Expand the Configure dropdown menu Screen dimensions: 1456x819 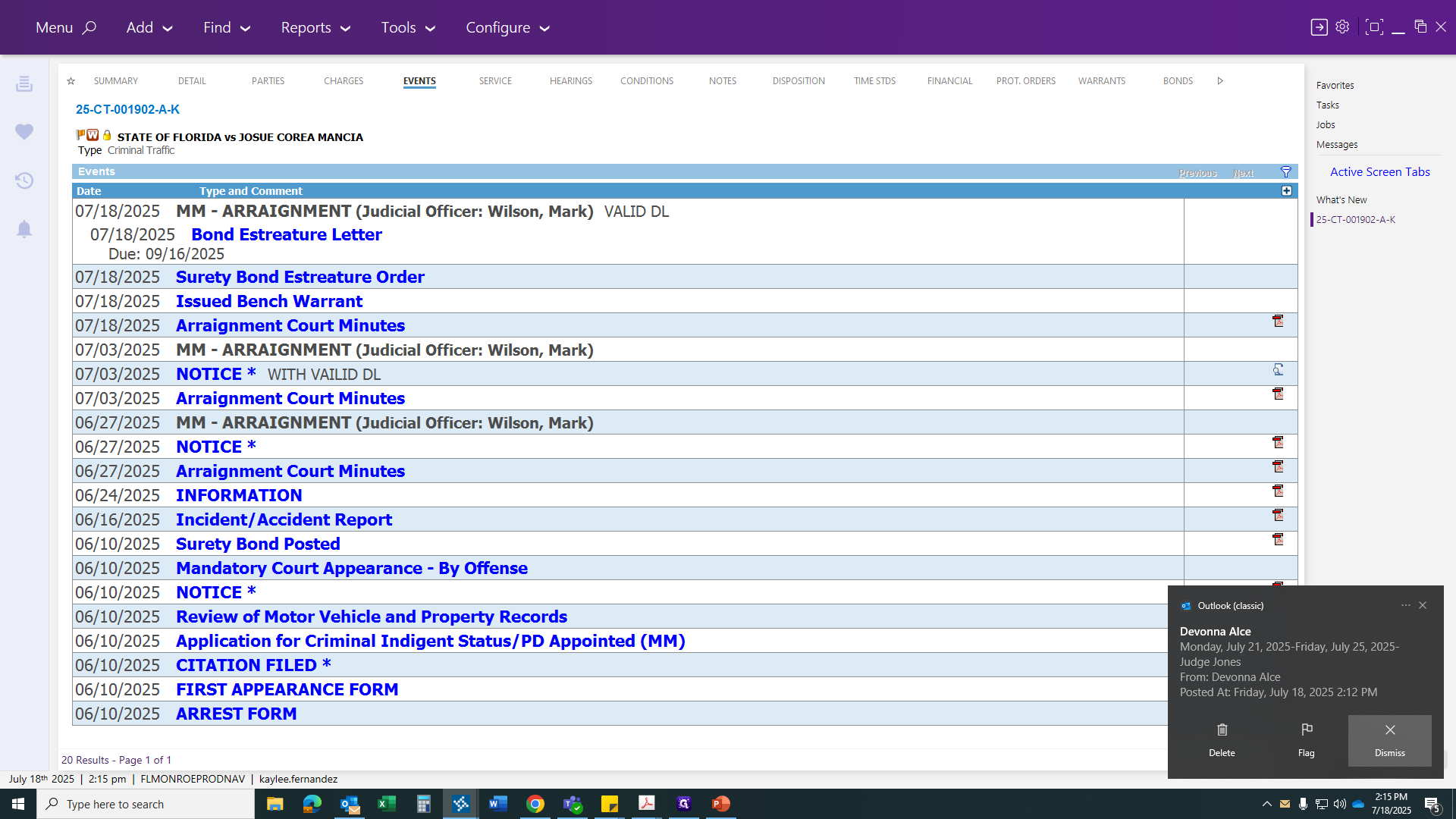click(507, 27)
